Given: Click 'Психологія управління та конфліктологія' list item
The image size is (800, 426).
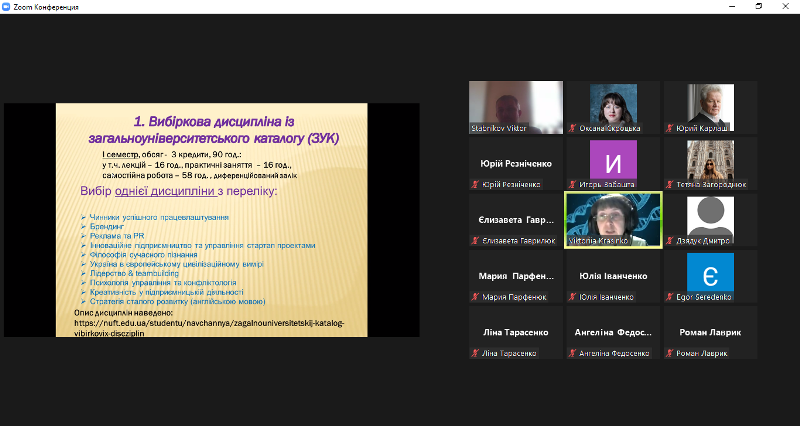Looking at the screenshot, I should pyautogui.click(x=163, y=282).
